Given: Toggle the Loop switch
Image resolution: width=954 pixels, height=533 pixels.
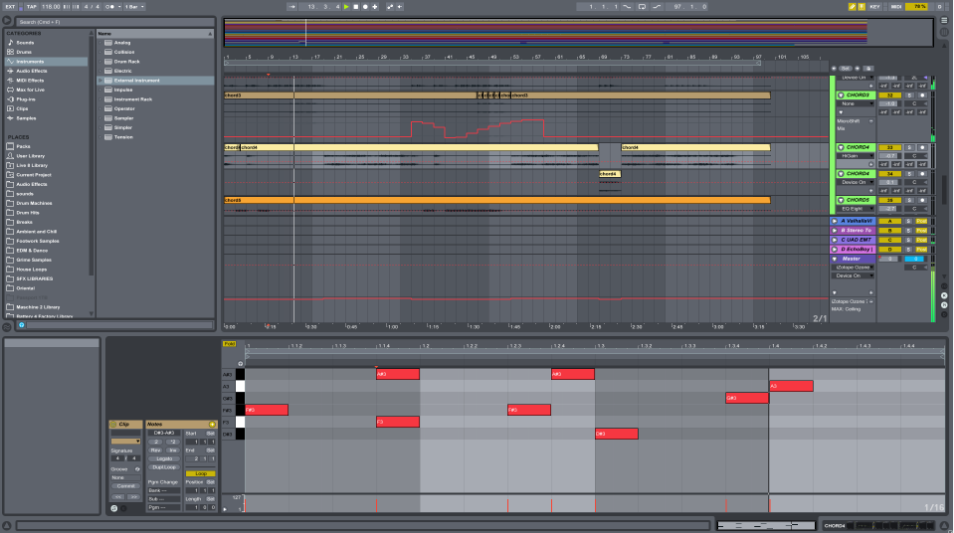Looking at the screenshot, I should (x=642, y=7).
